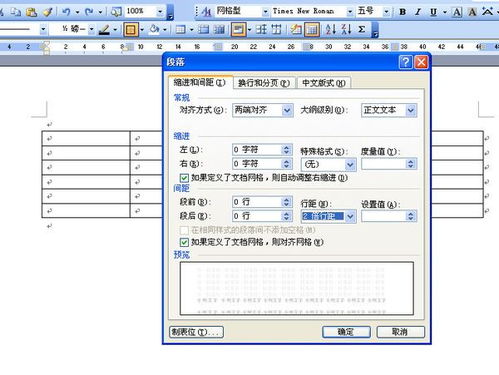
Task: Click the first table cell in document
Action: (86, 138)
